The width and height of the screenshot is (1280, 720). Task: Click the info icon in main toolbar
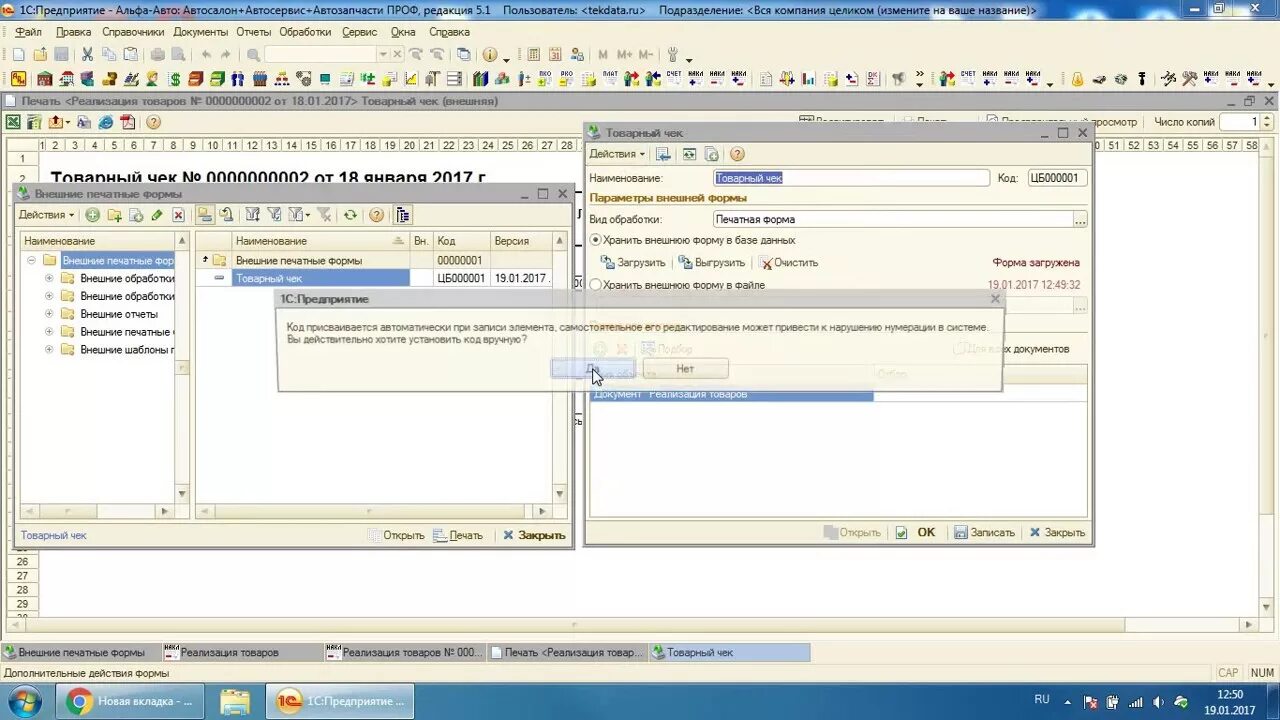pos(490,55)
